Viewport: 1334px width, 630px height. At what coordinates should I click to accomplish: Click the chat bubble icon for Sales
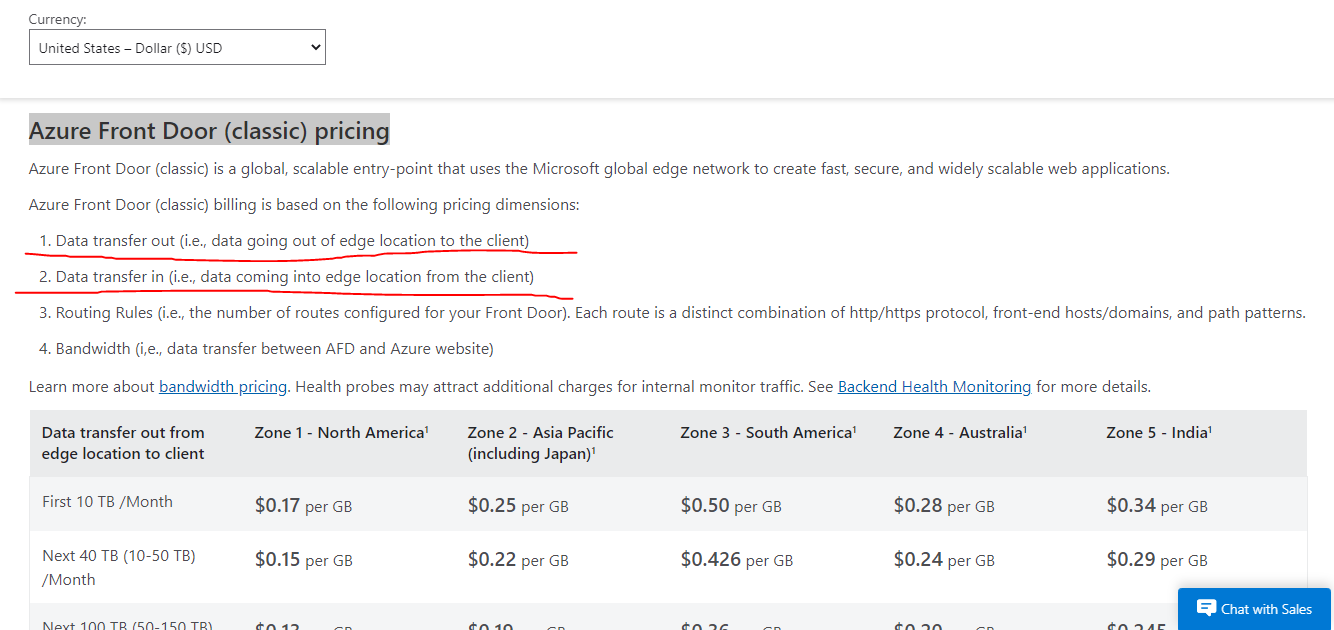pos(1206,608)
